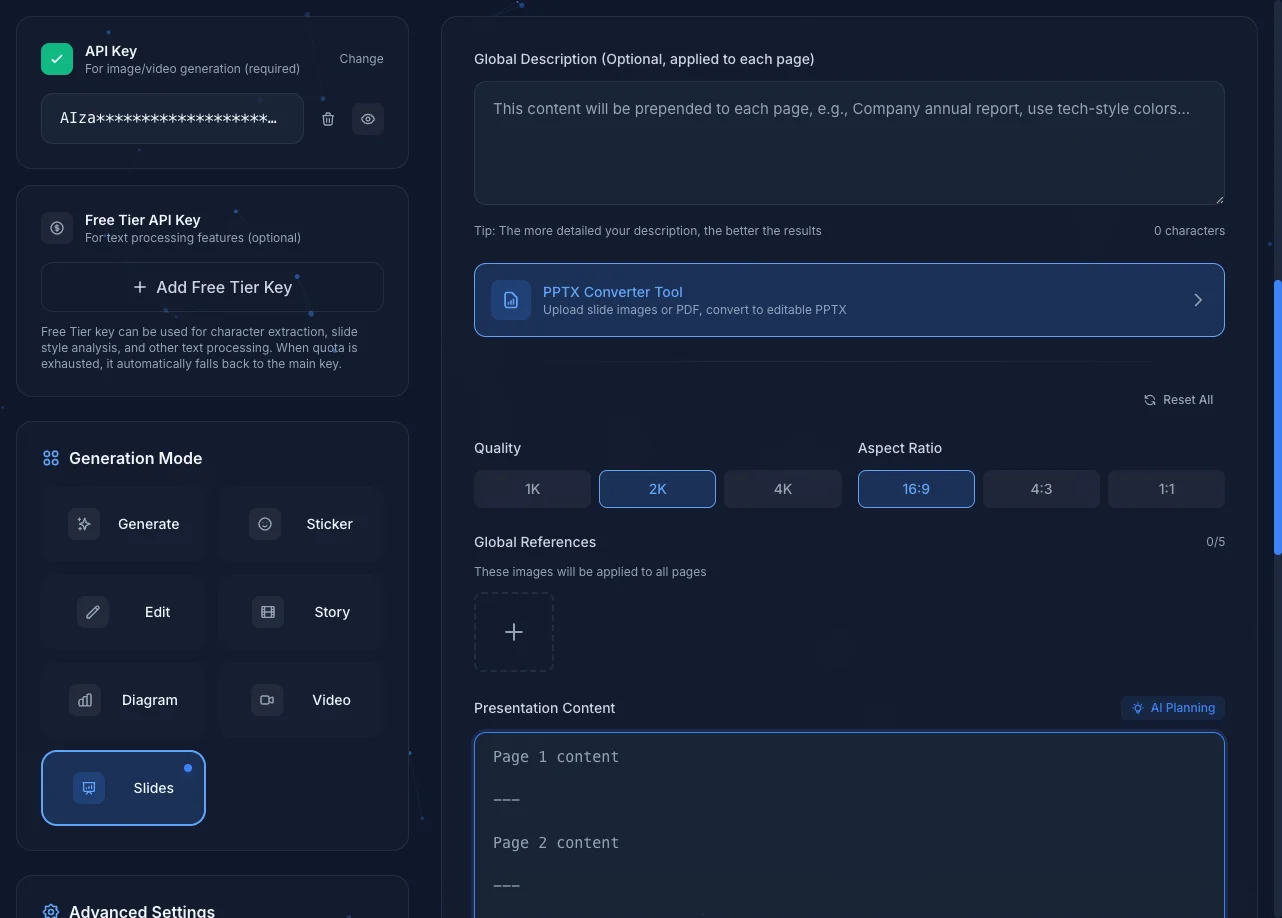Open the Change API key option
1282x918 pixels.
361,58
